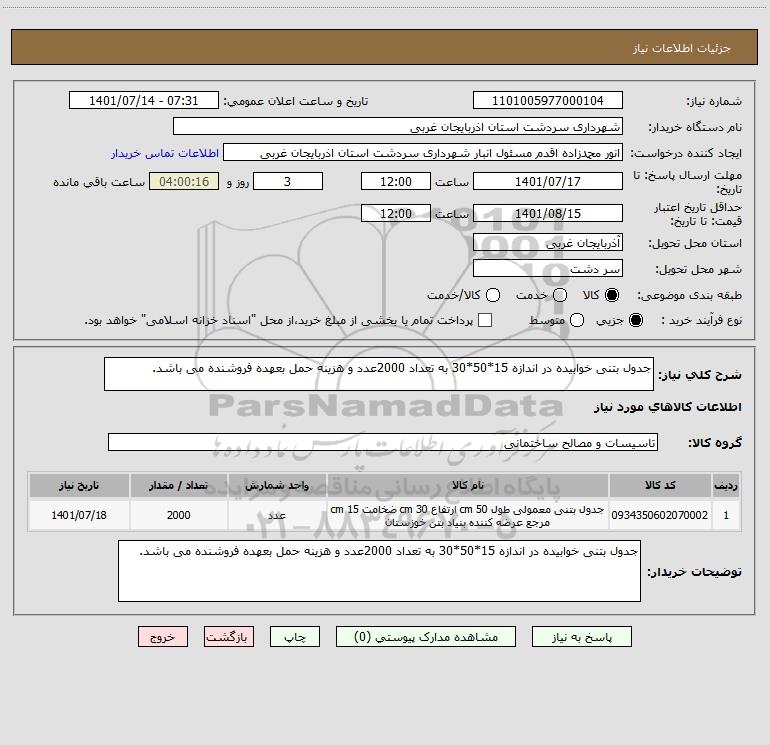The image size is (770, 745).
Task: Select the کالا radio button
Action: coord(612,295)
